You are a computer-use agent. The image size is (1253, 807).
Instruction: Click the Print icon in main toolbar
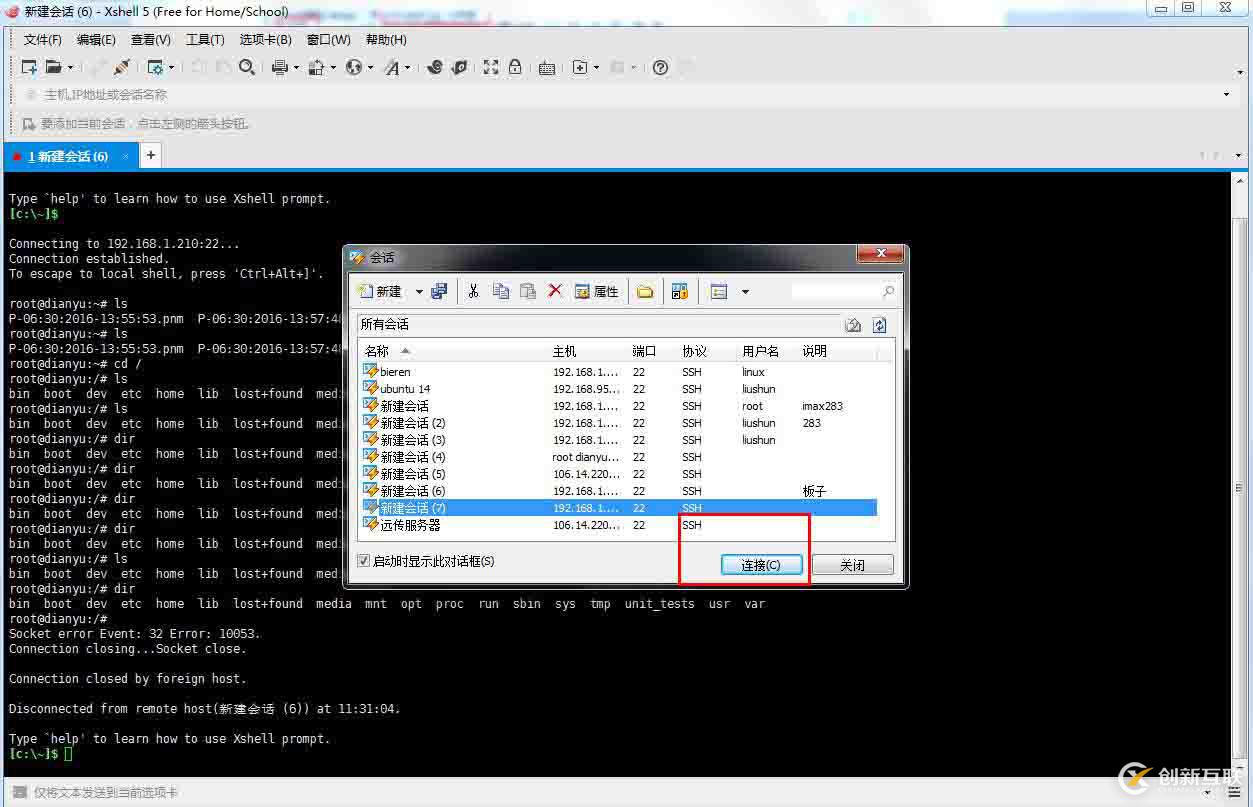point(280,67)
